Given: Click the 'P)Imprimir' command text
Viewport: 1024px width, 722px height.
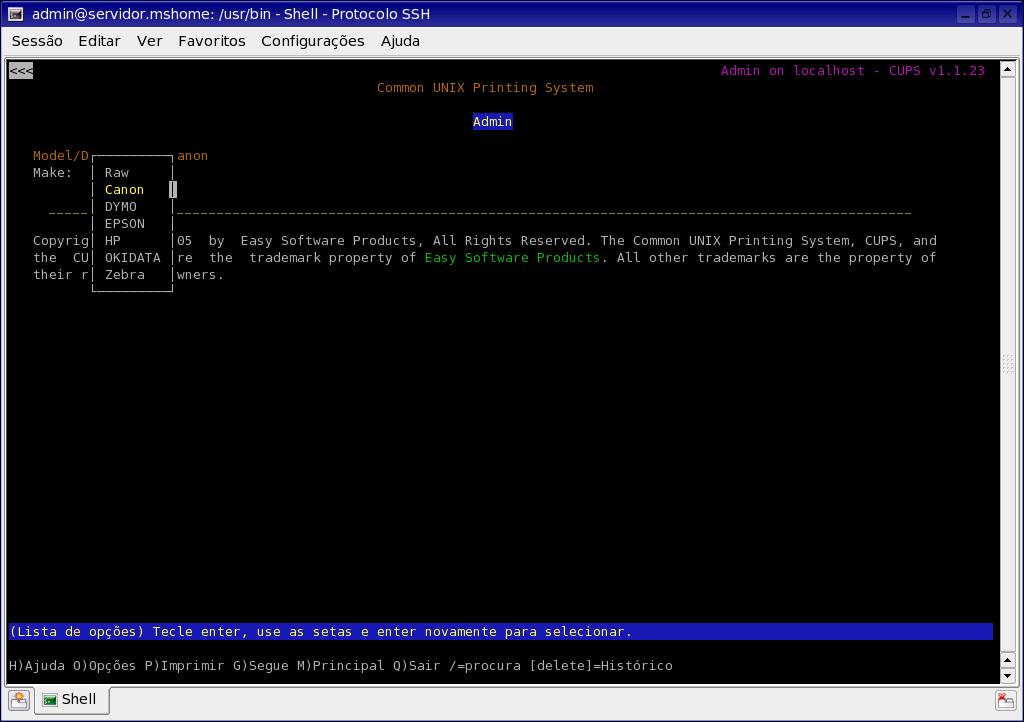Looking at the screenshot, I should pos(185,666).
